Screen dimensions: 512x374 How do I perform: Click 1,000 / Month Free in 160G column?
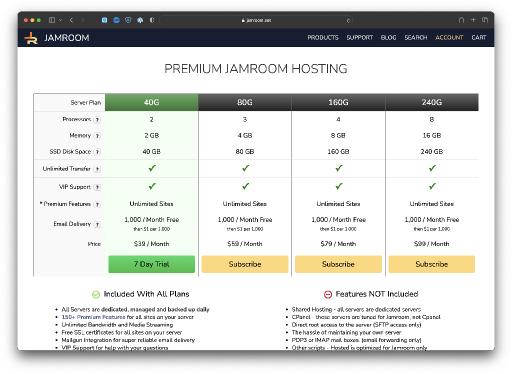[x=338, y=220]
